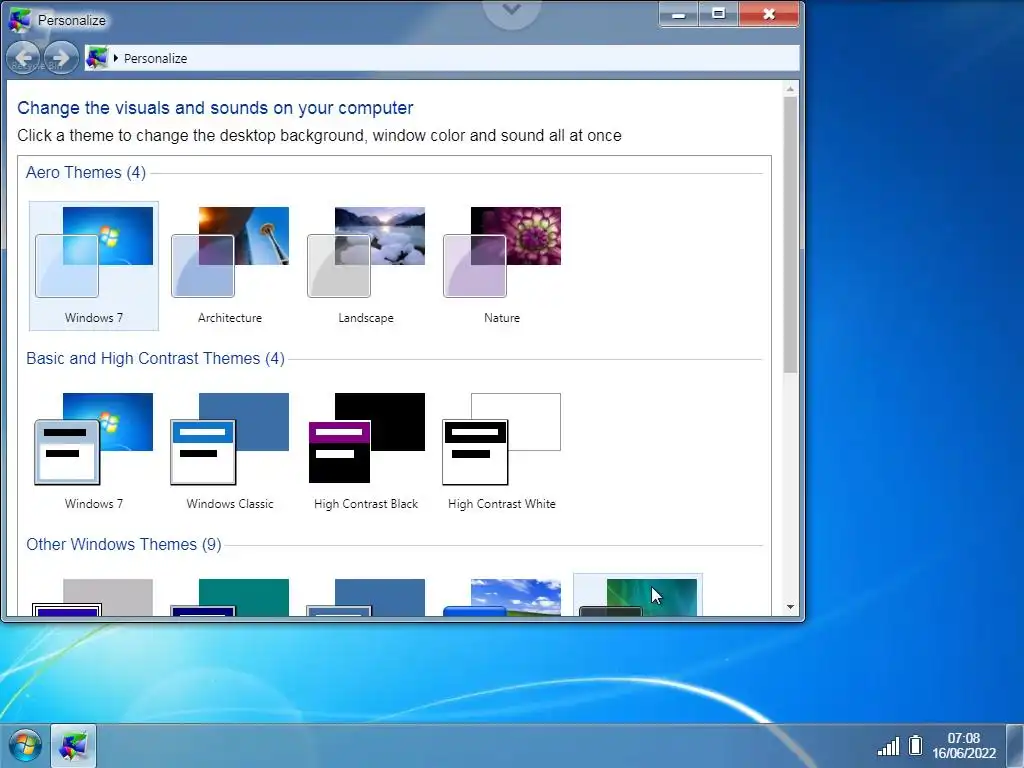Apply the Windows Classic theme
This screenshot has width=1024, height=768.
230,451
